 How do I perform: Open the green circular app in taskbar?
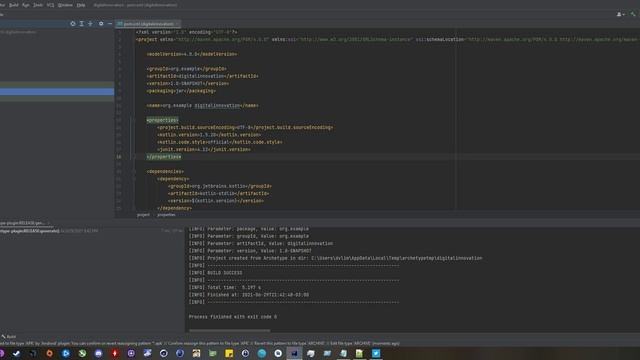click(82, 353)
